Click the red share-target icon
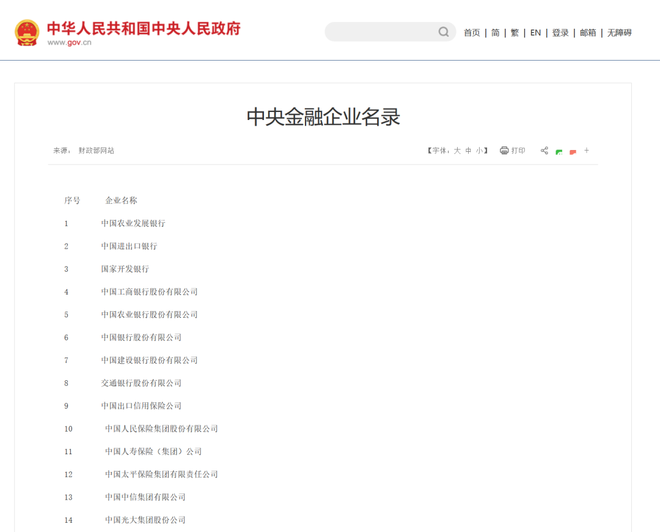The height and width of the screenshot is (532, 660). click(x=573, y=152)
